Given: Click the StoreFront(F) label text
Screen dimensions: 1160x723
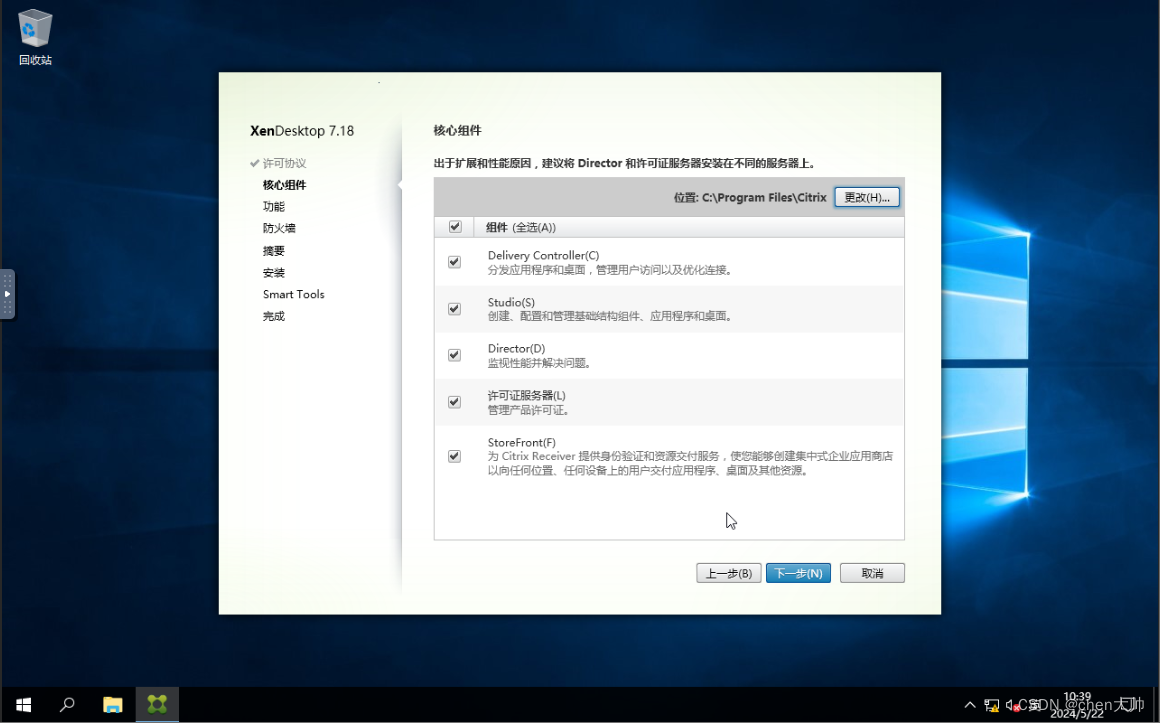Looking at the screenshot, I should pyautogui.click(x=522, y=443).
